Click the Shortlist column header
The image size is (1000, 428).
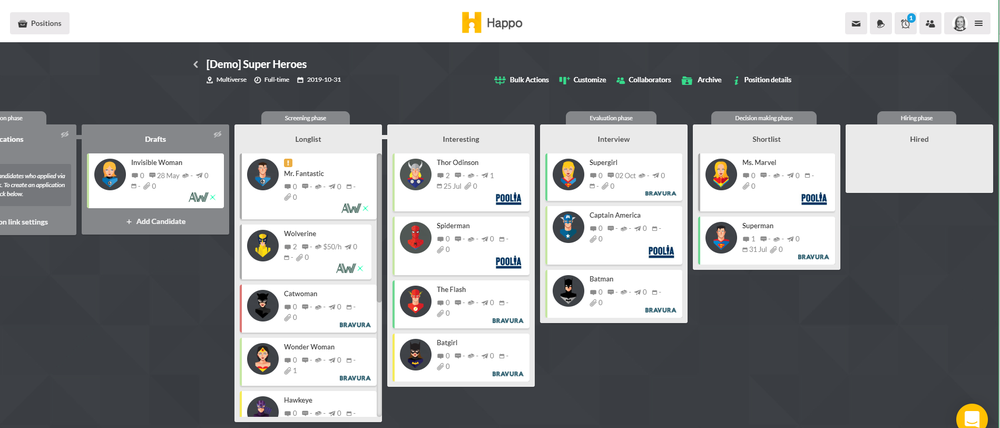pyautogui.click(x=767, y=139)
